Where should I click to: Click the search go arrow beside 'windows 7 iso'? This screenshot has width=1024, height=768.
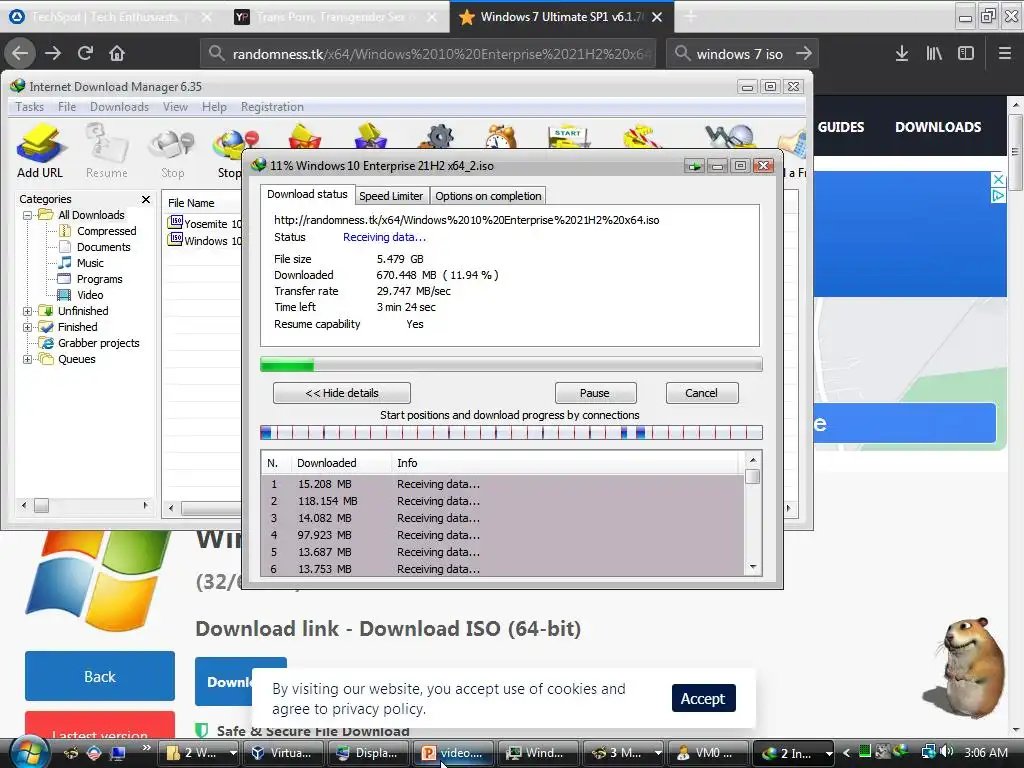pyautogui.click(x=804, y=54)
